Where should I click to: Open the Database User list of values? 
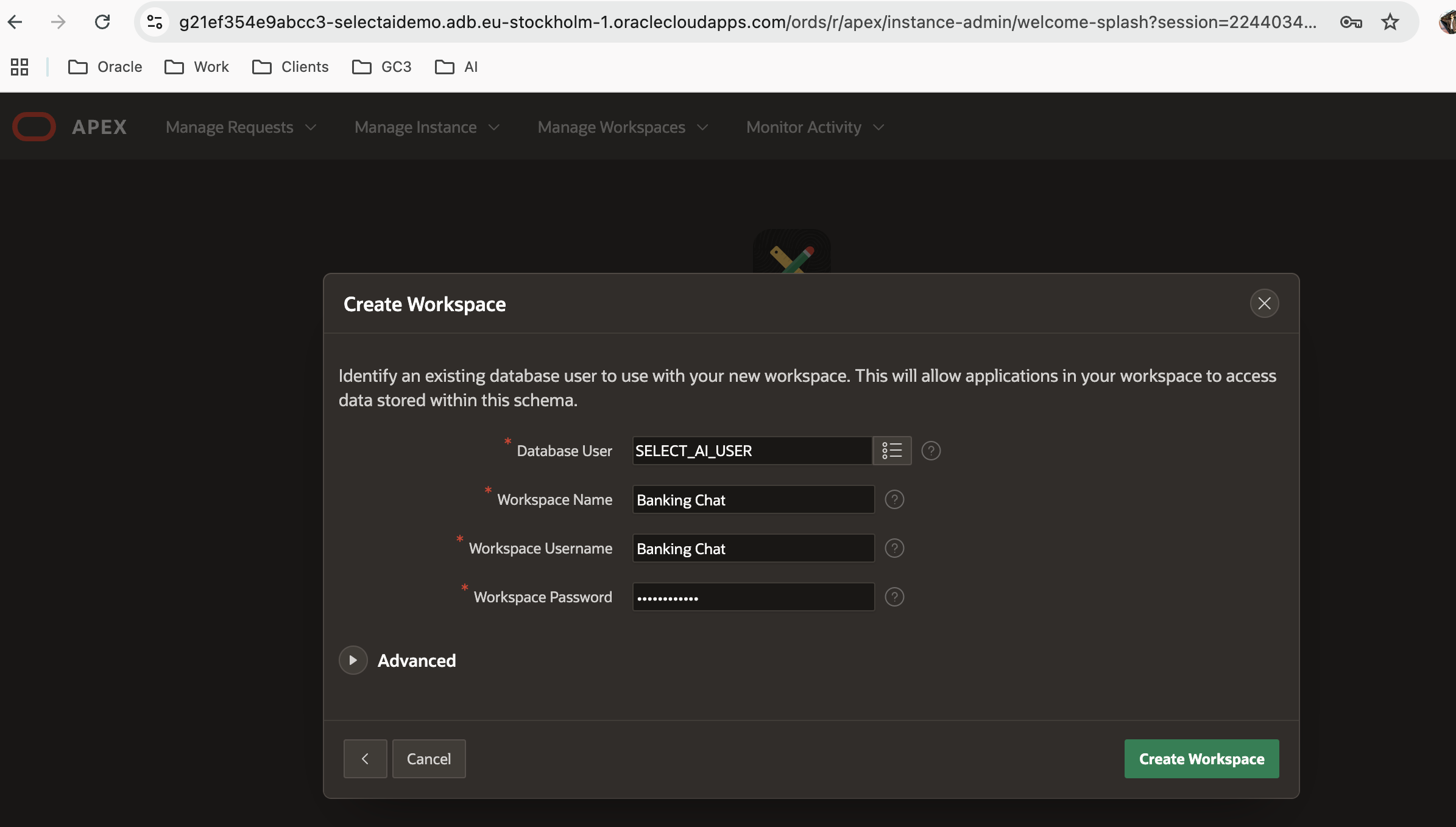tap(892, 451)
